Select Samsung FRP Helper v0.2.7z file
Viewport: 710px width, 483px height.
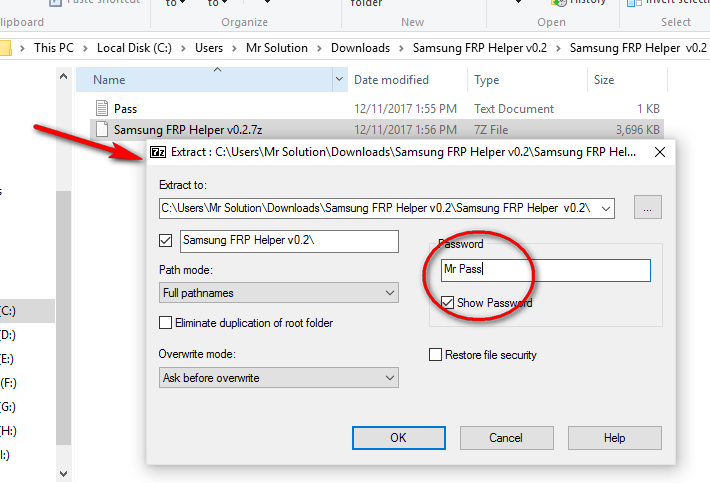click(x=377, y=130)
